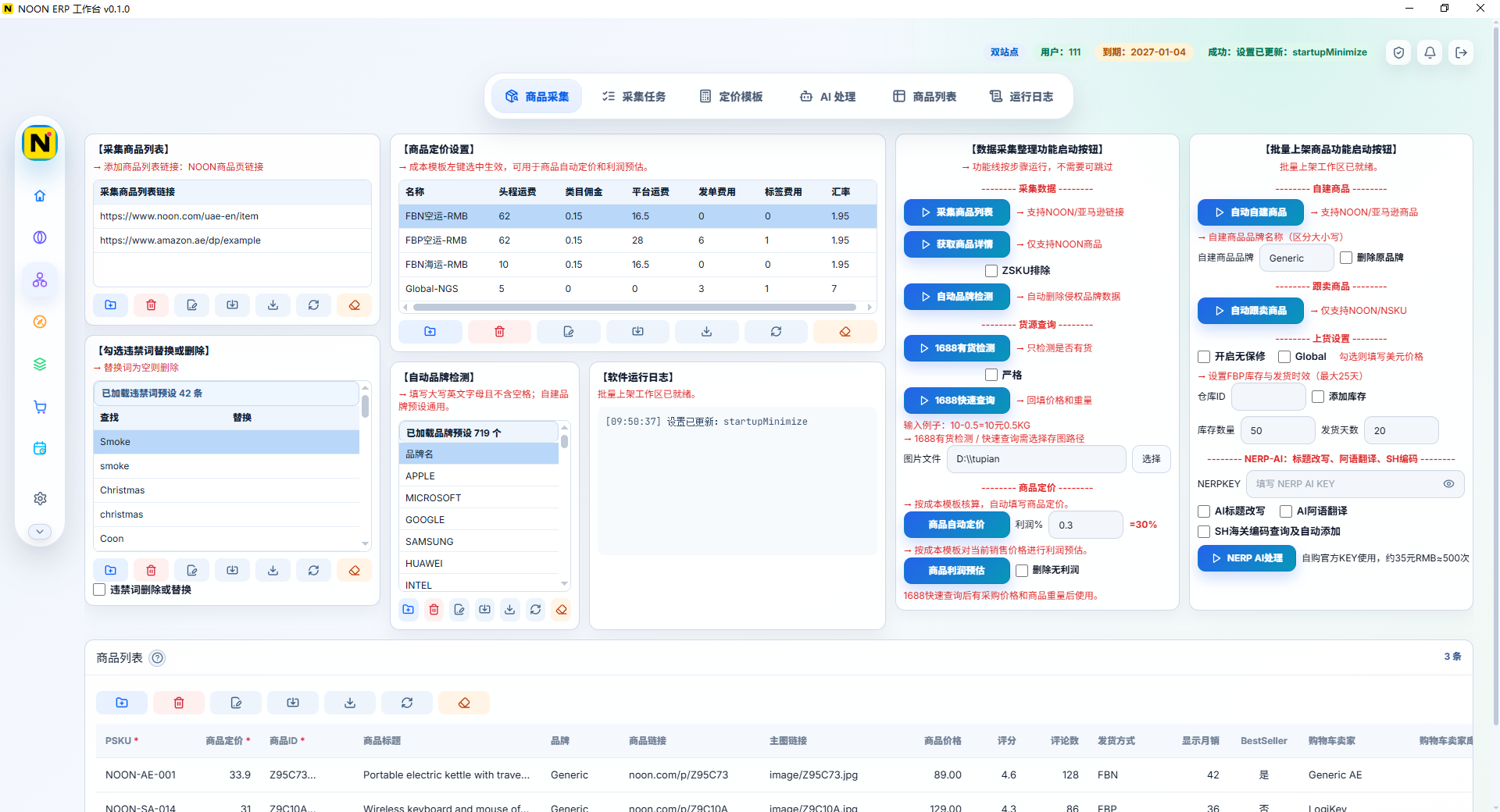Select the Christmas banned word row
This screenshot has width=1500, height=812.
227,490
